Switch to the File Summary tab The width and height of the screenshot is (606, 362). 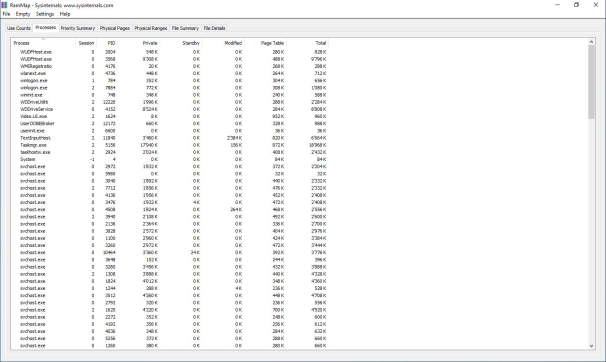185,28
